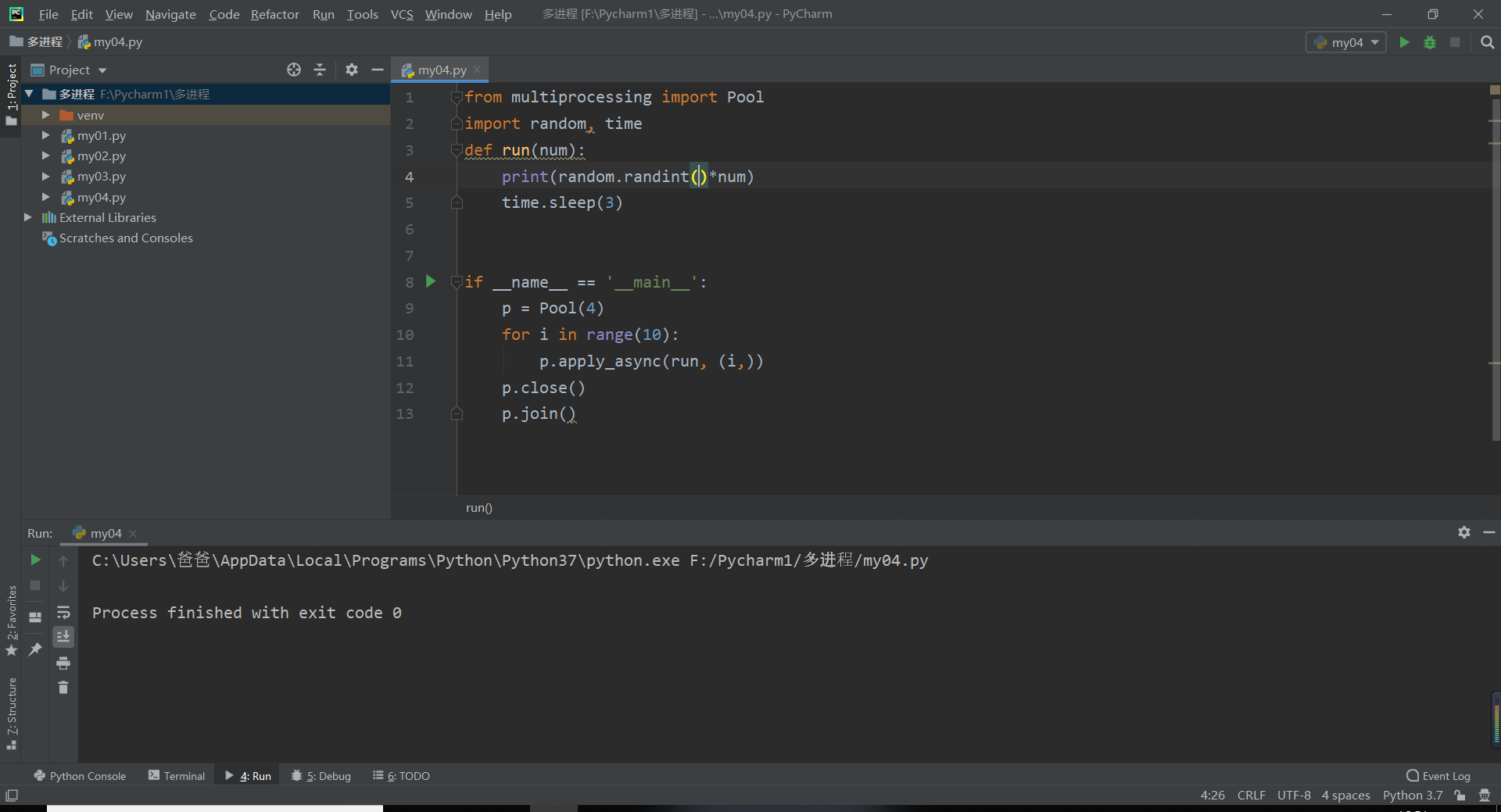Expand my03.py tree node
Viewport: 1501px width, 812px height.
point(45,177)
